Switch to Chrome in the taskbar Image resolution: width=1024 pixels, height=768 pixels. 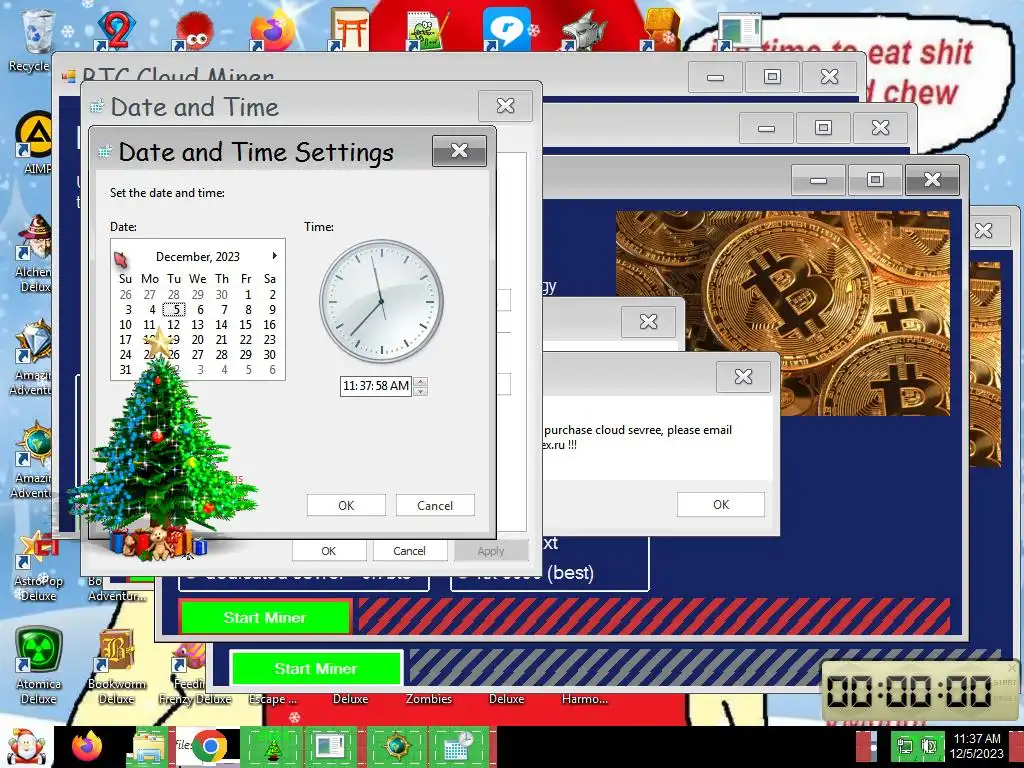click(210, 747)
